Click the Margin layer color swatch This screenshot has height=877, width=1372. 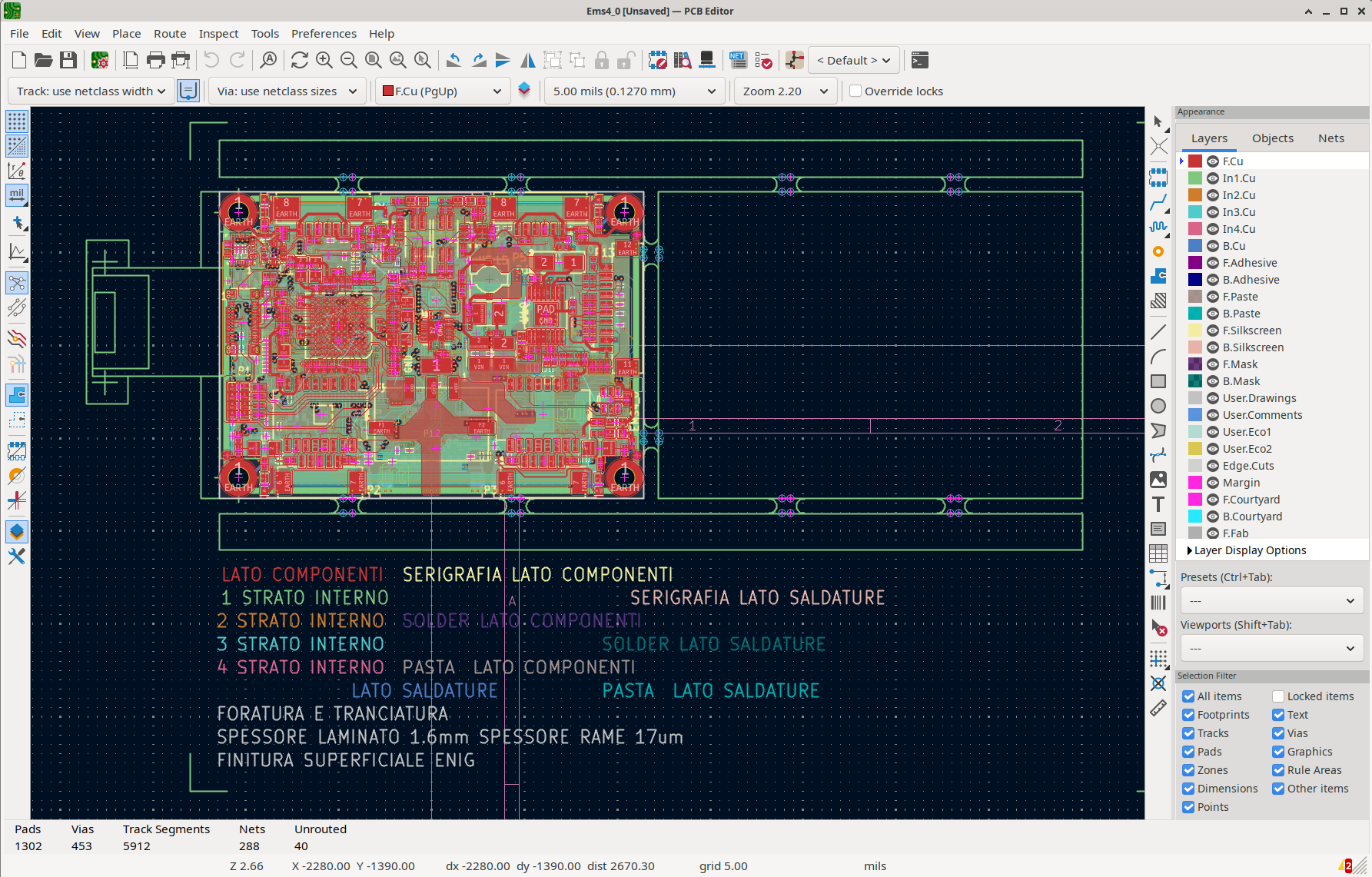coord(1194,482)
